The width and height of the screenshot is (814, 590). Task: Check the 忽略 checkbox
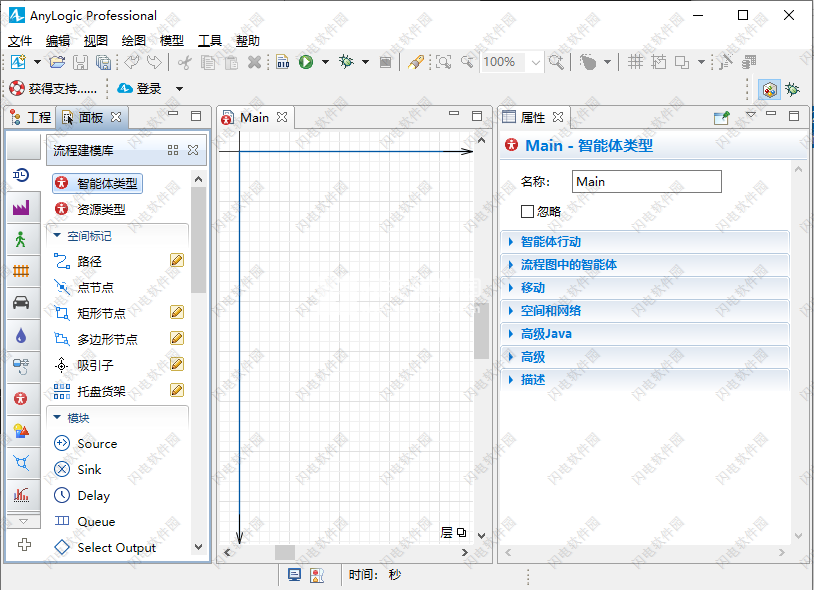527,211
